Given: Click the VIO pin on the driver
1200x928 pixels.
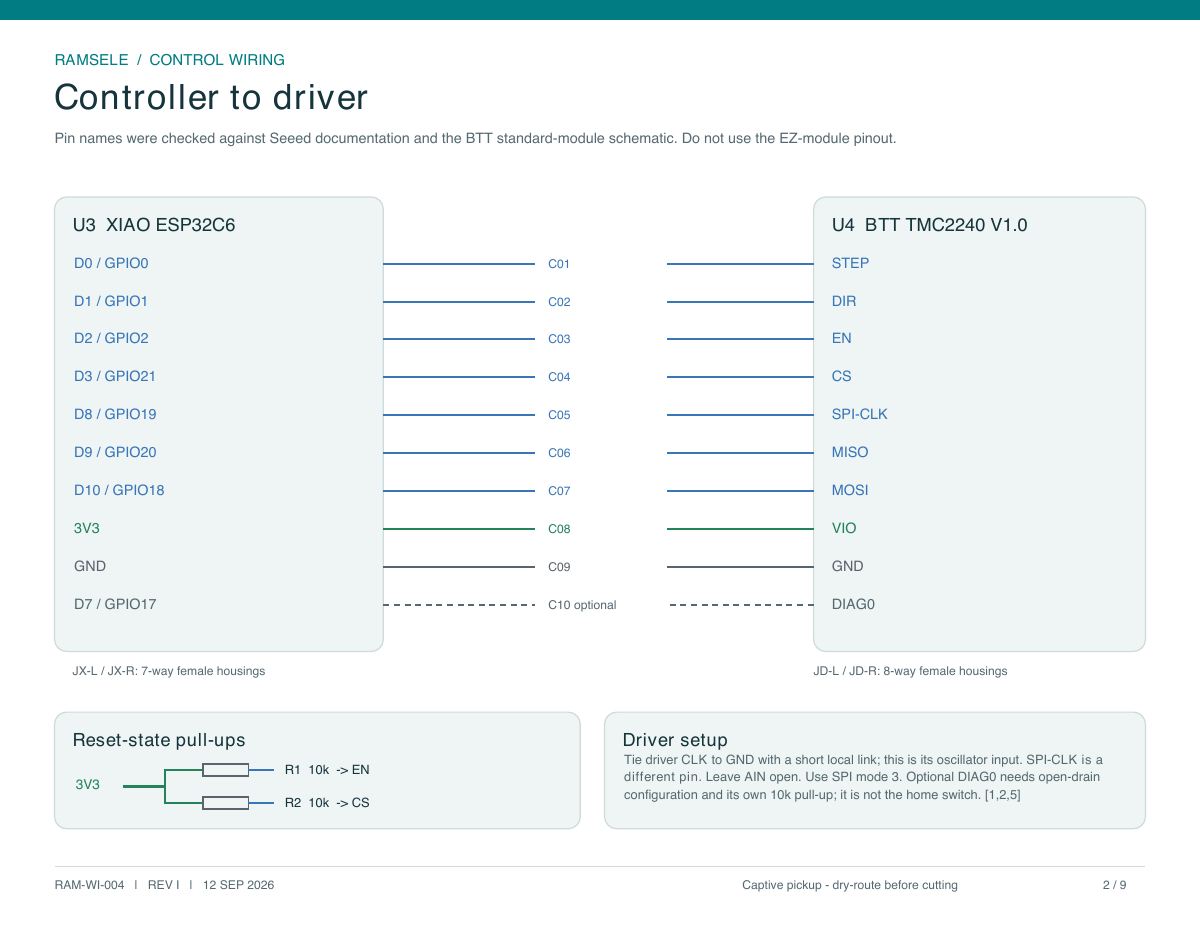Looking at the screenshot, I should point(844,528).
